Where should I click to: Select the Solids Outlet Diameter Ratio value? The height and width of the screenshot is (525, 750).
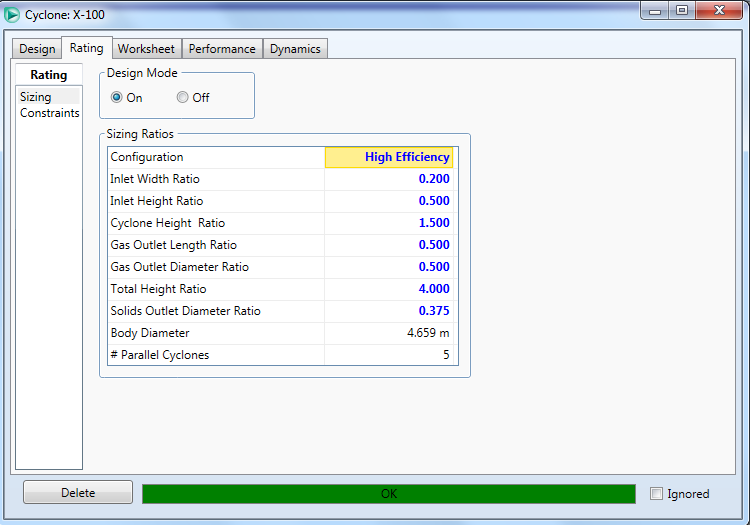[390, 311]
